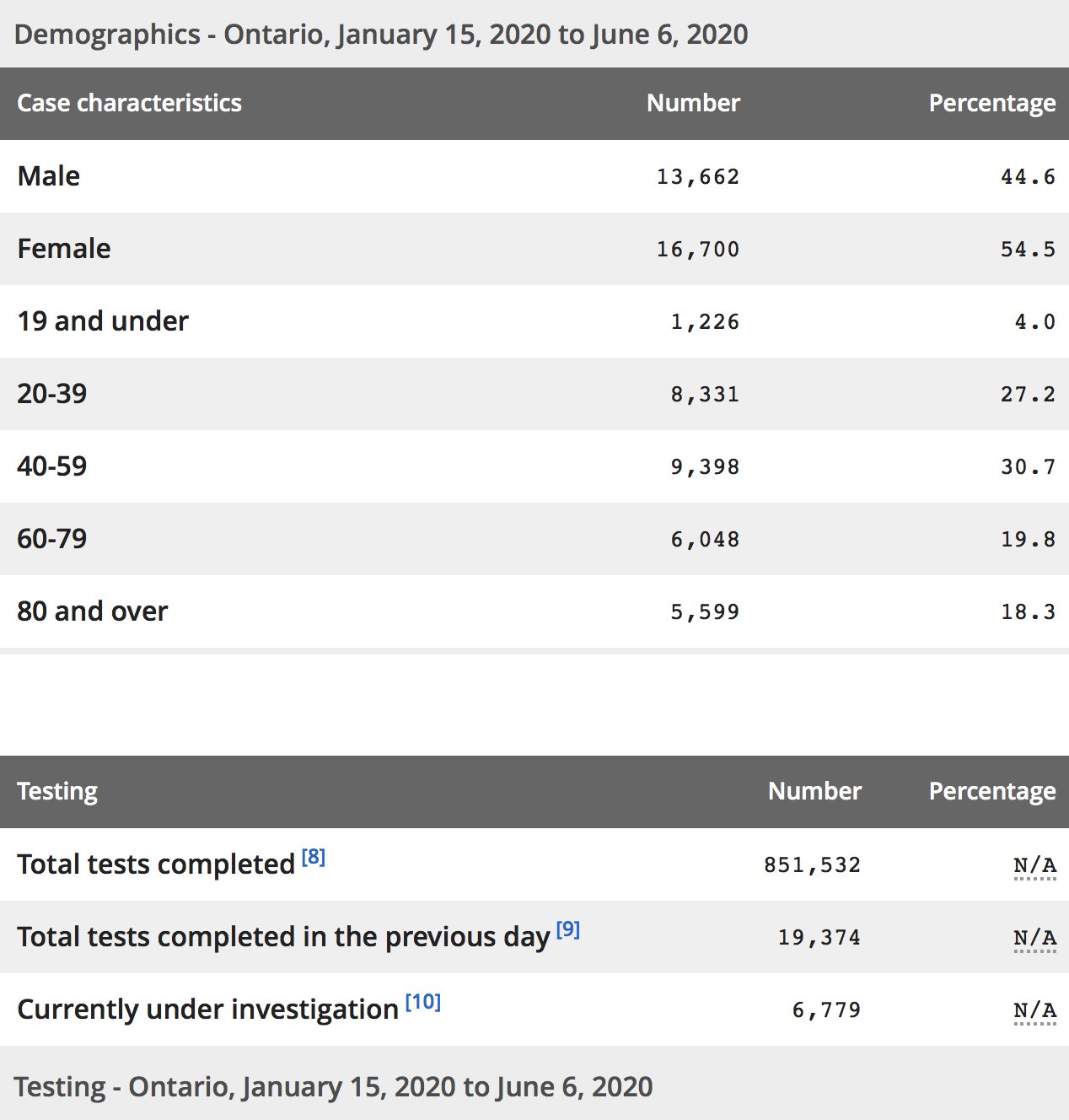Click N/A for Currently under investigation
1069x1120 pixels.
[1034, 1010]
